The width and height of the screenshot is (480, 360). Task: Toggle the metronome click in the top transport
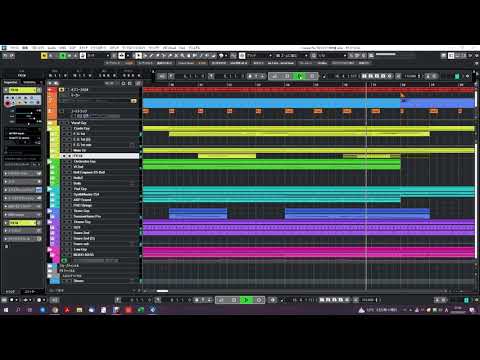click(x=428, y=76)
